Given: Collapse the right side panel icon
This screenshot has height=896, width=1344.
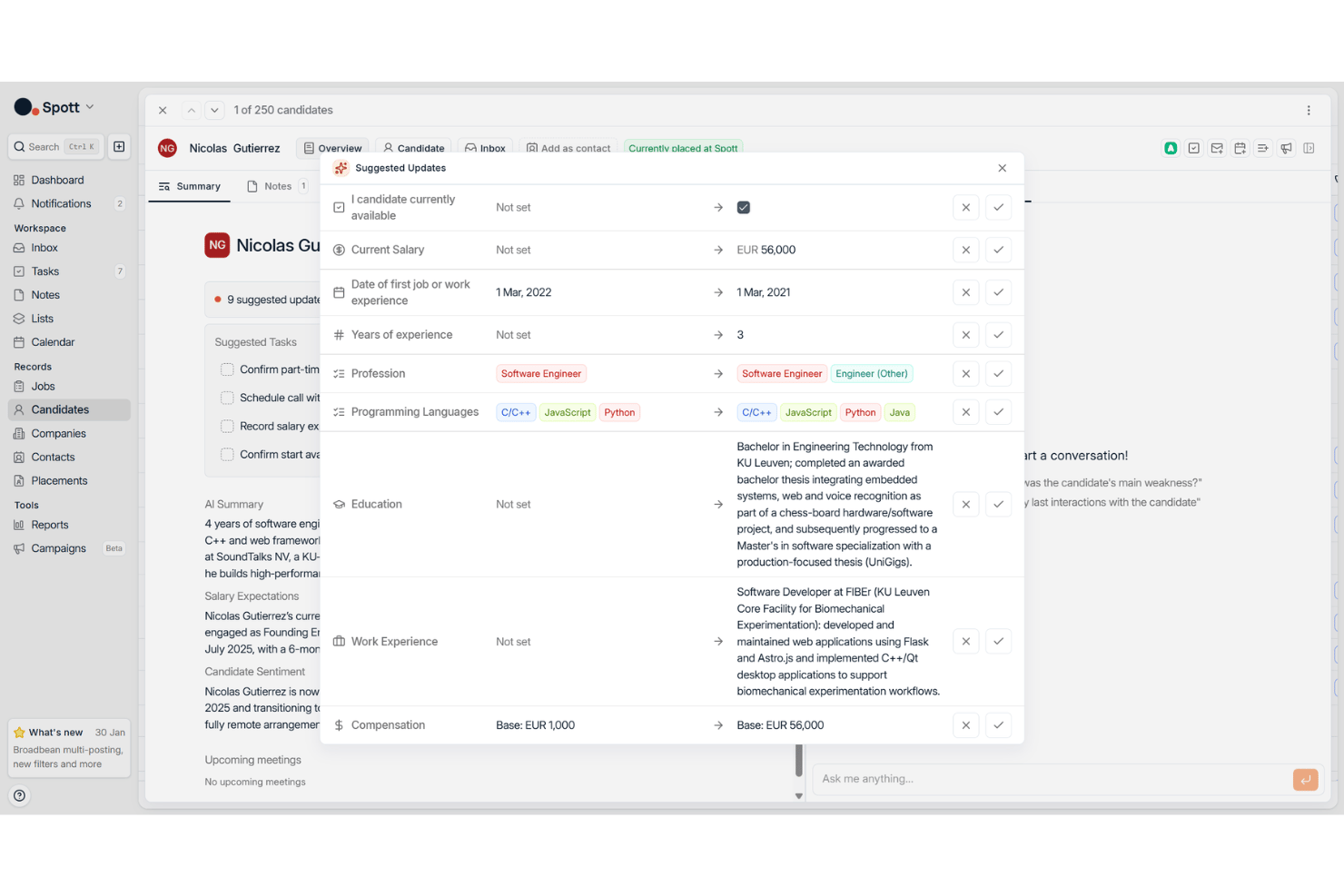Looking at the screenshot, I should click(x=1309, y=148).
